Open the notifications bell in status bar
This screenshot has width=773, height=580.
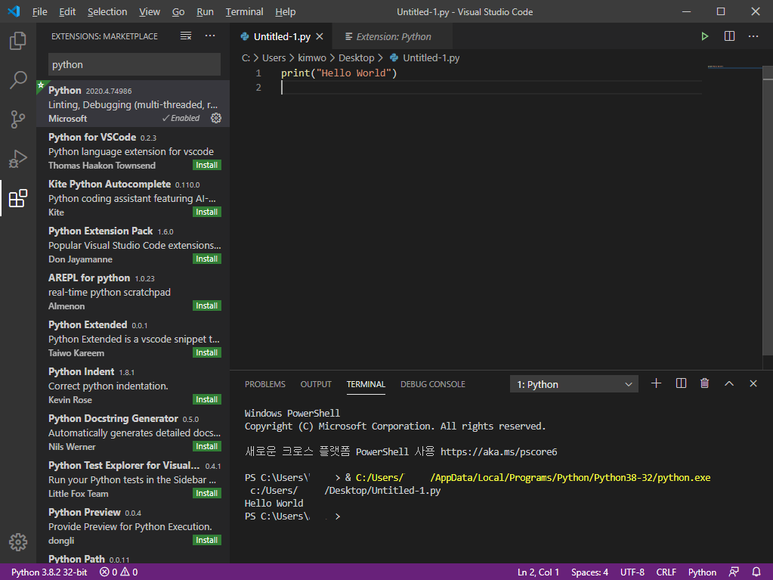[x=756, y=572]
